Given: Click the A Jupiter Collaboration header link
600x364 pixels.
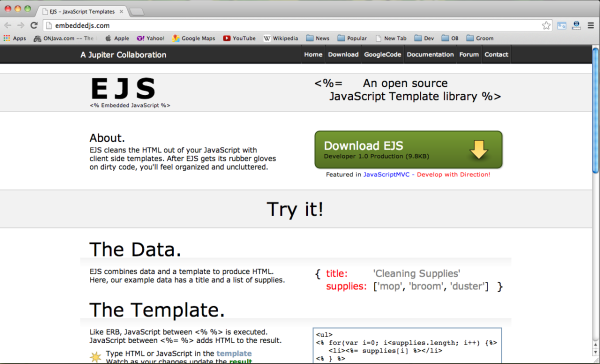Looking at the screenshot, I should 123,55.
